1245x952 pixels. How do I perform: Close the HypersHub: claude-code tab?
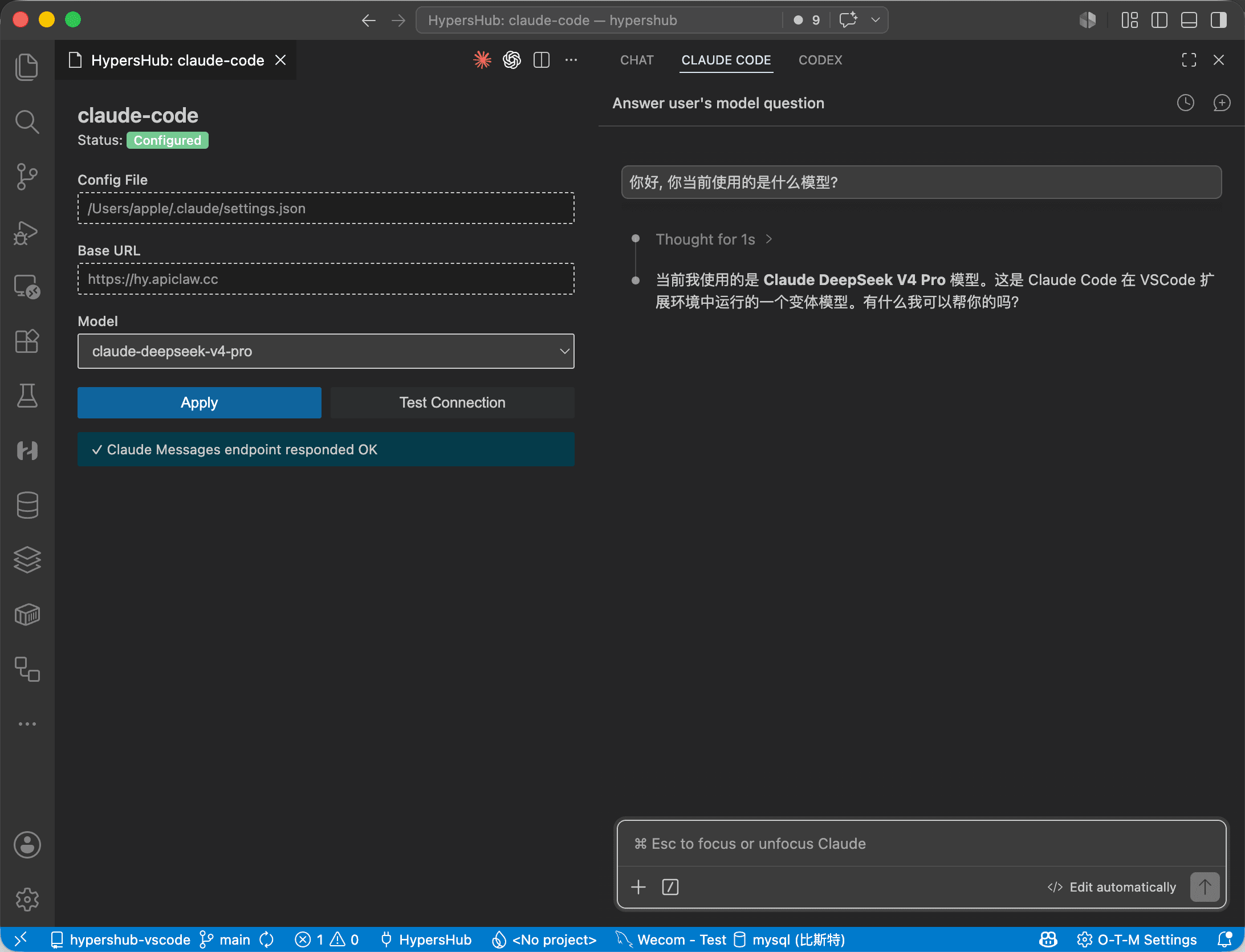click(280, 60)
